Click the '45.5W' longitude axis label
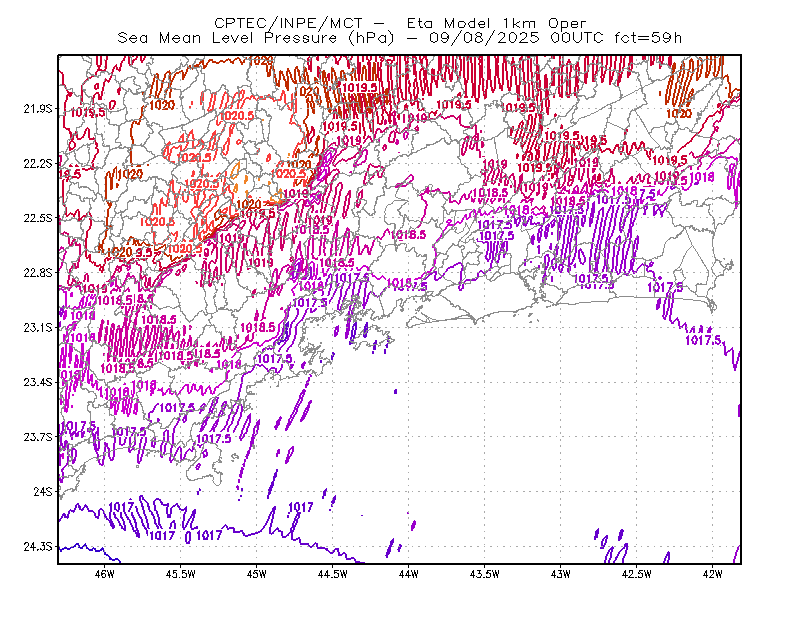800x618 pixels. pyautogui.click(x=181, y=574)
